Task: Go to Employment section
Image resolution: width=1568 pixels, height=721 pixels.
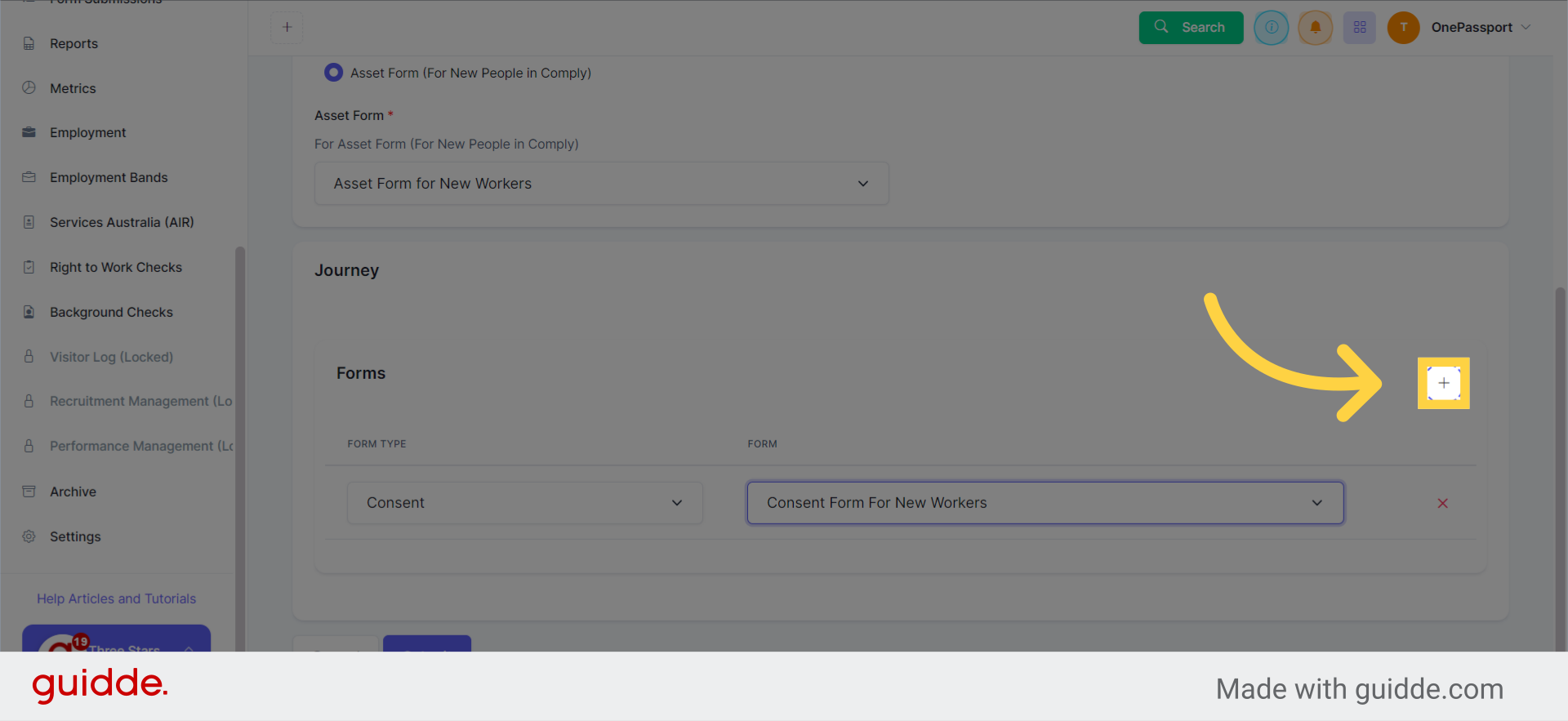Action: coord(87,132)
